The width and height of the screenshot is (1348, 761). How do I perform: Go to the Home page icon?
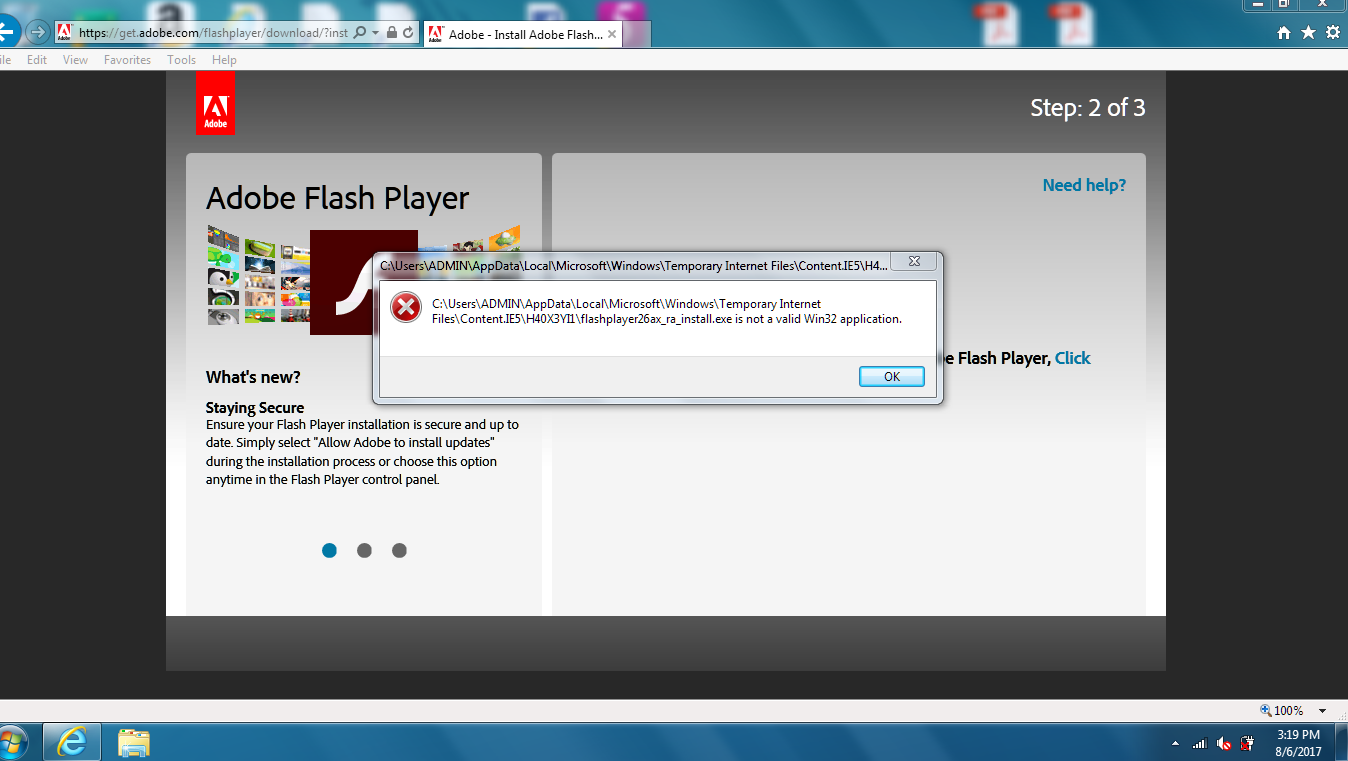coord(1284,33)
